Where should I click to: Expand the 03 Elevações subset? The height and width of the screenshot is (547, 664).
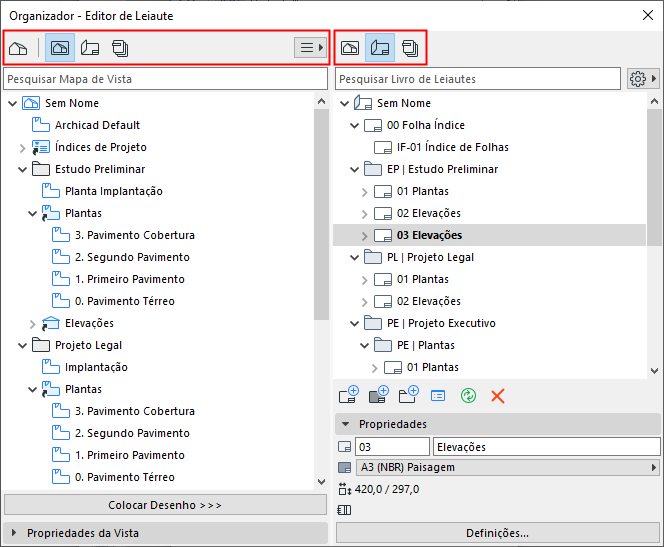[365, 236]
